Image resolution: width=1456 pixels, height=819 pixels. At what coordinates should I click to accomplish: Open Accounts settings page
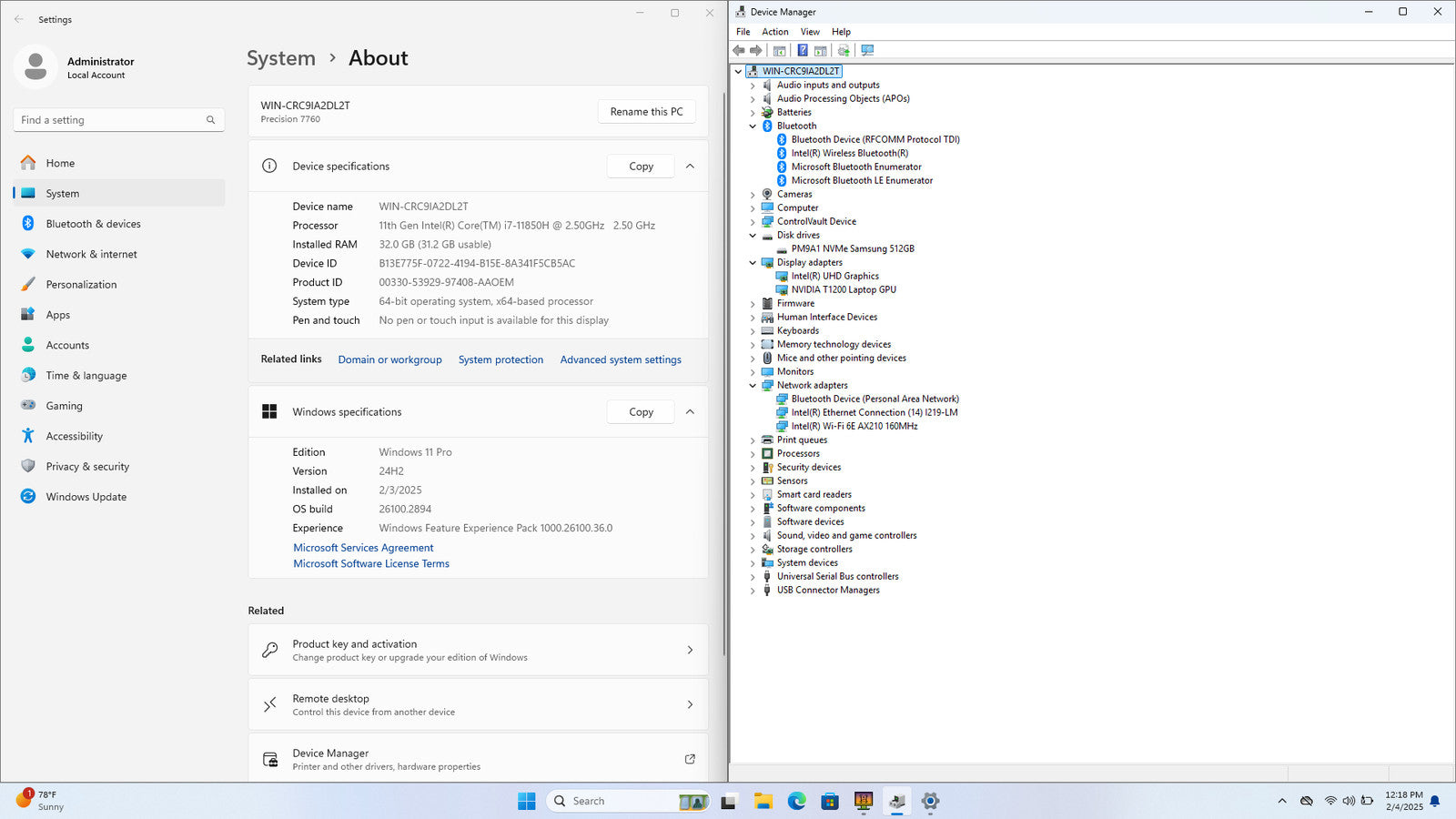[119, 345]
